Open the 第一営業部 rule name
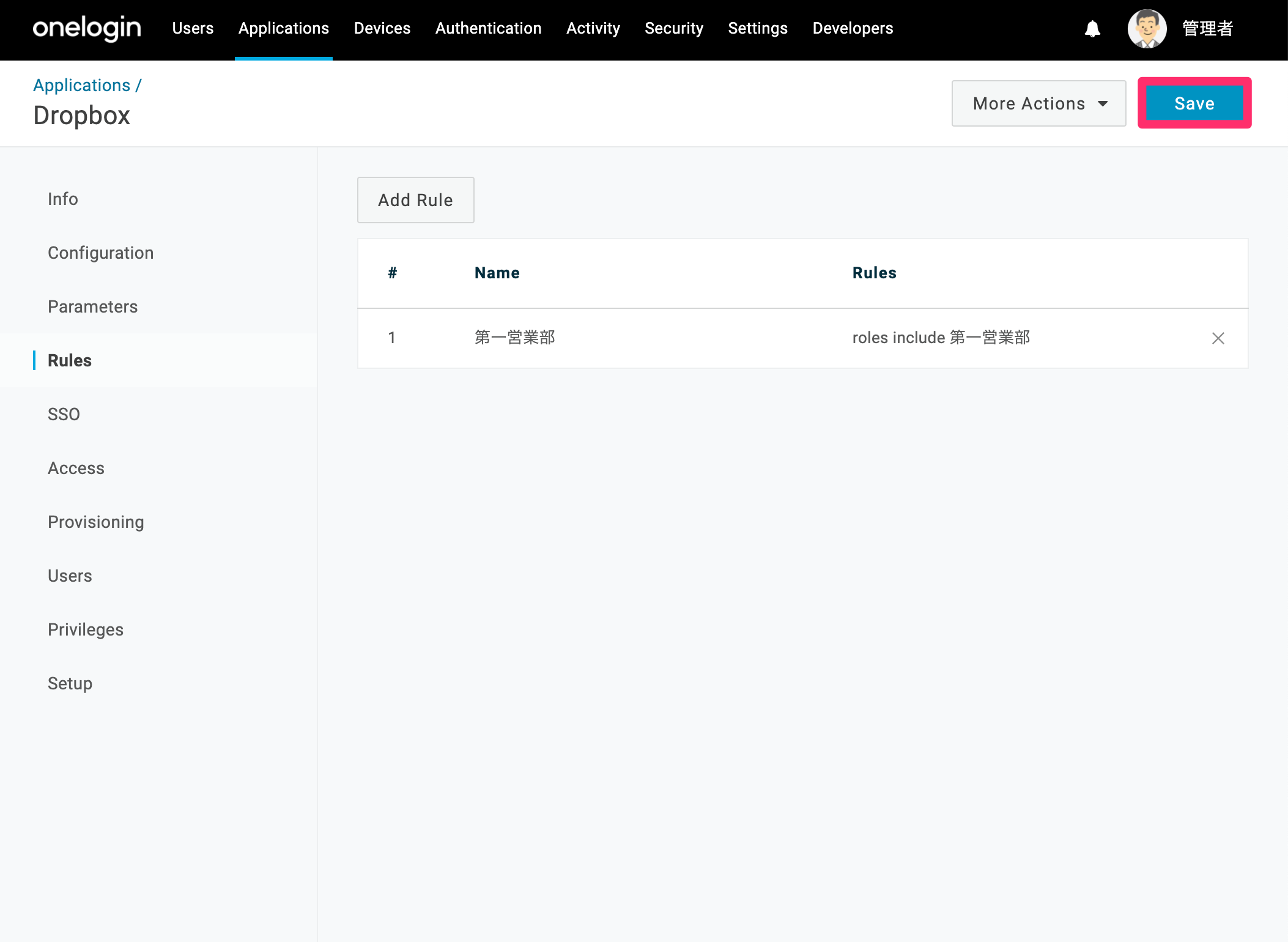 tap(515, 338)
